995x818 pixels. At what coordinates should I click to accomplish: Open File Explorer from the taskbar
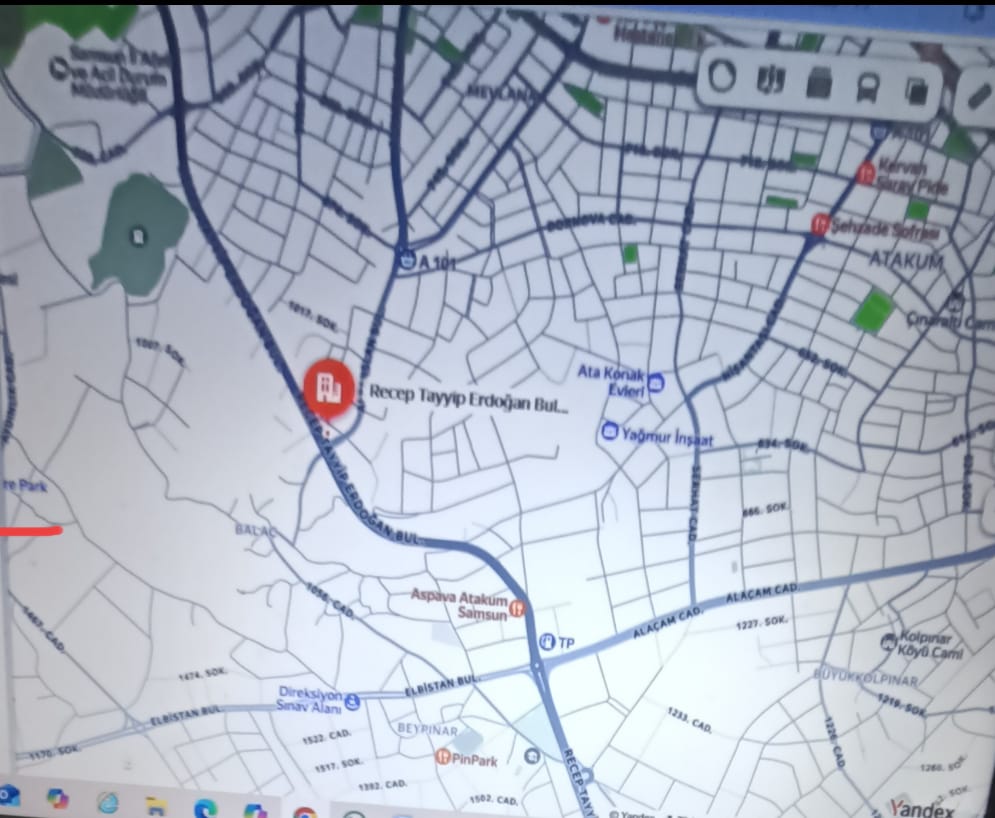155,803
